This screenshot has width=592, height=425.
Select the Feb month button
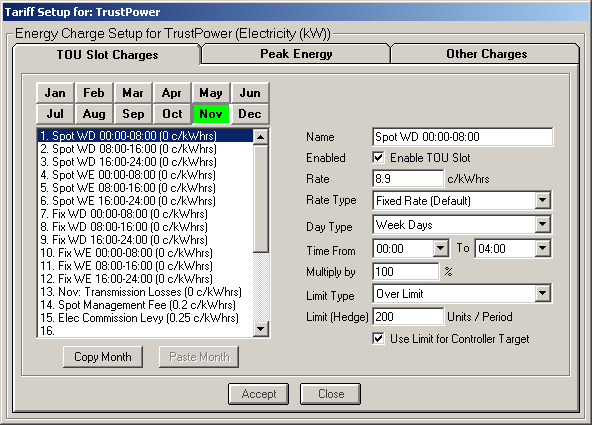(94, 93)
